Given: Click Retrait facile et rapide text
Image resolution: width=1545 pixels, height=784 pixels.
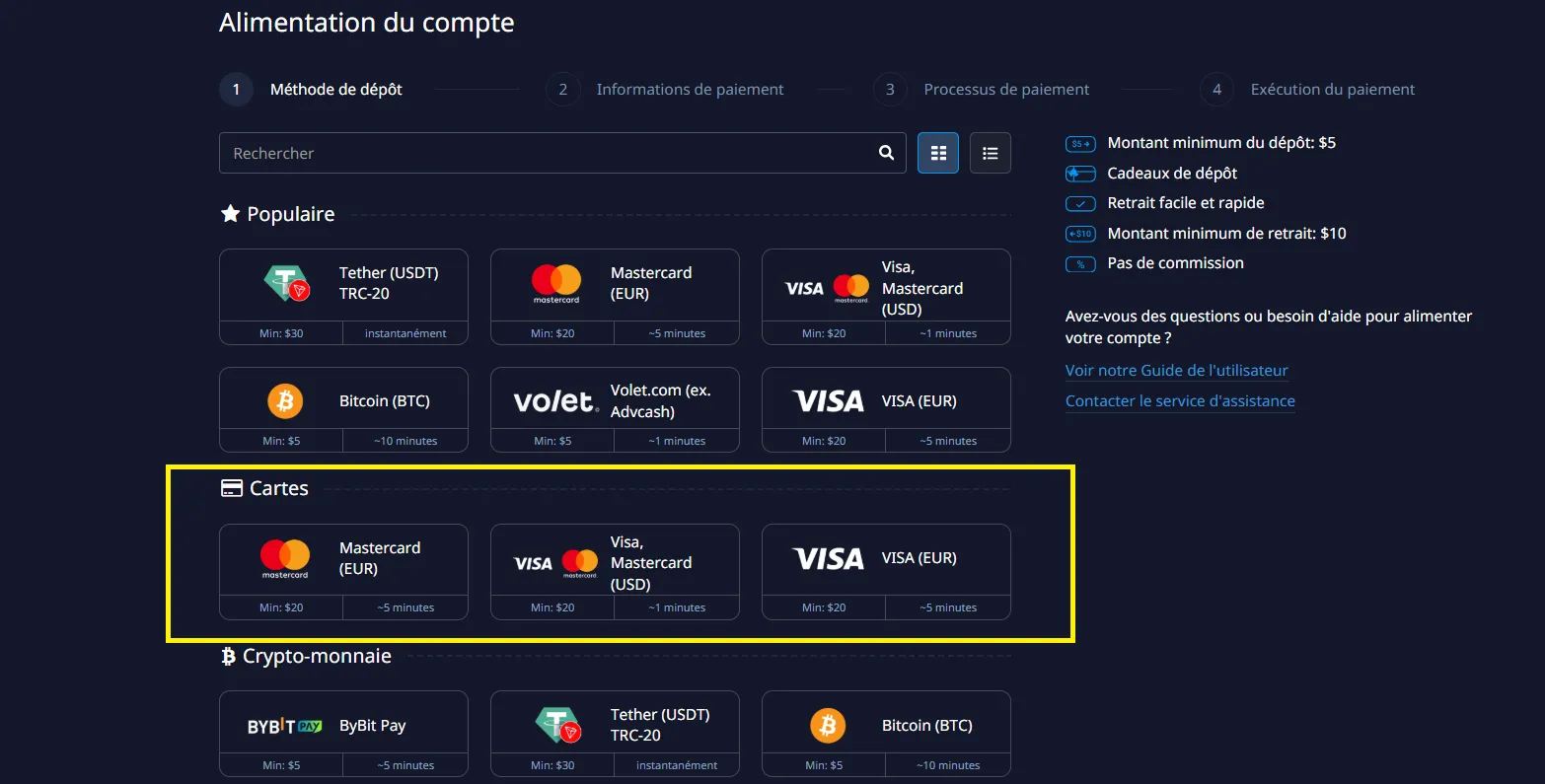Looking at the screenshot, I should [x=1186, y=203].
